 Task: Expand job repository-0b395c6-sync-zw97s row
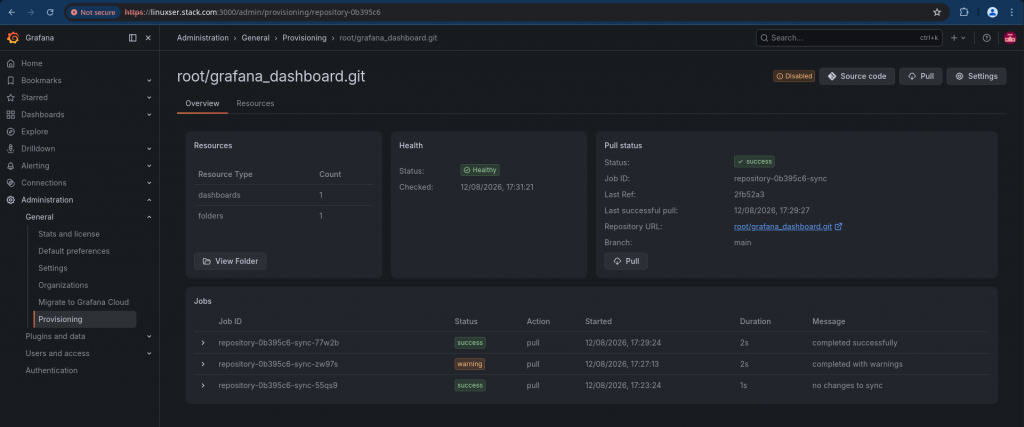pos(203,364)
